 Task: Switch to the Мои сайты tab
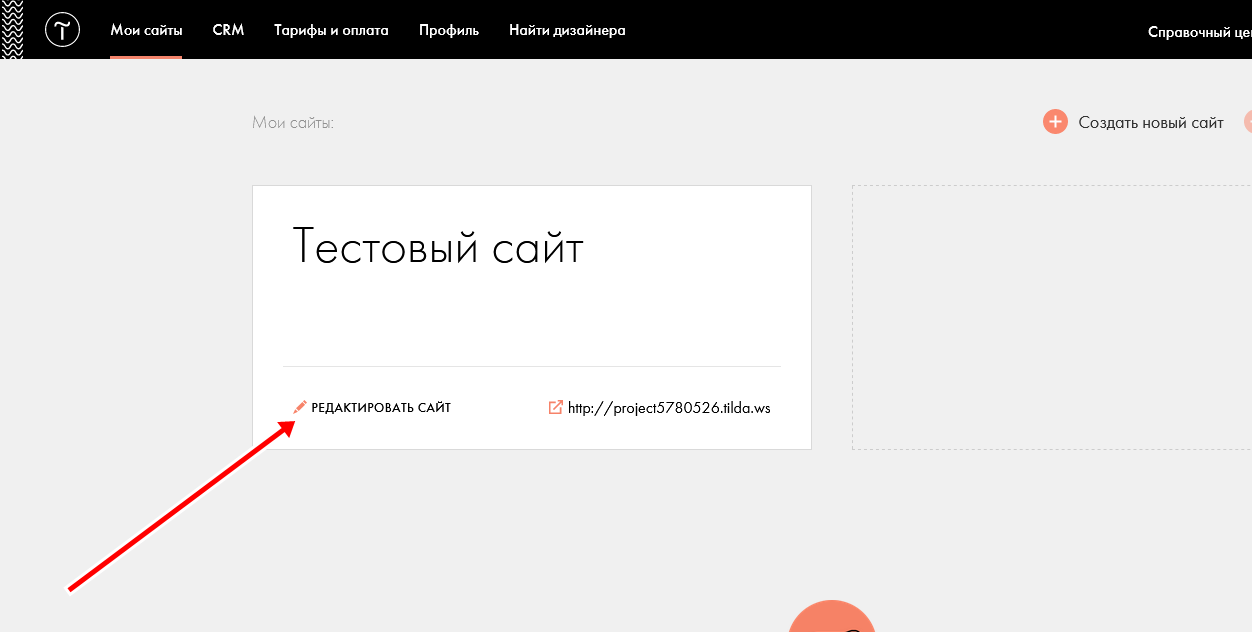(146, 30)
